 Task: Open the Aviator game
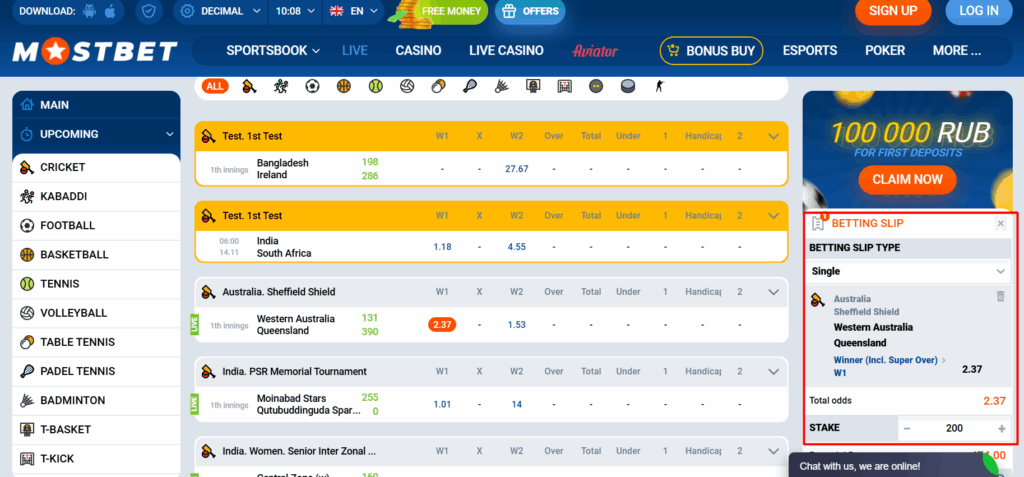click(595, 51)
